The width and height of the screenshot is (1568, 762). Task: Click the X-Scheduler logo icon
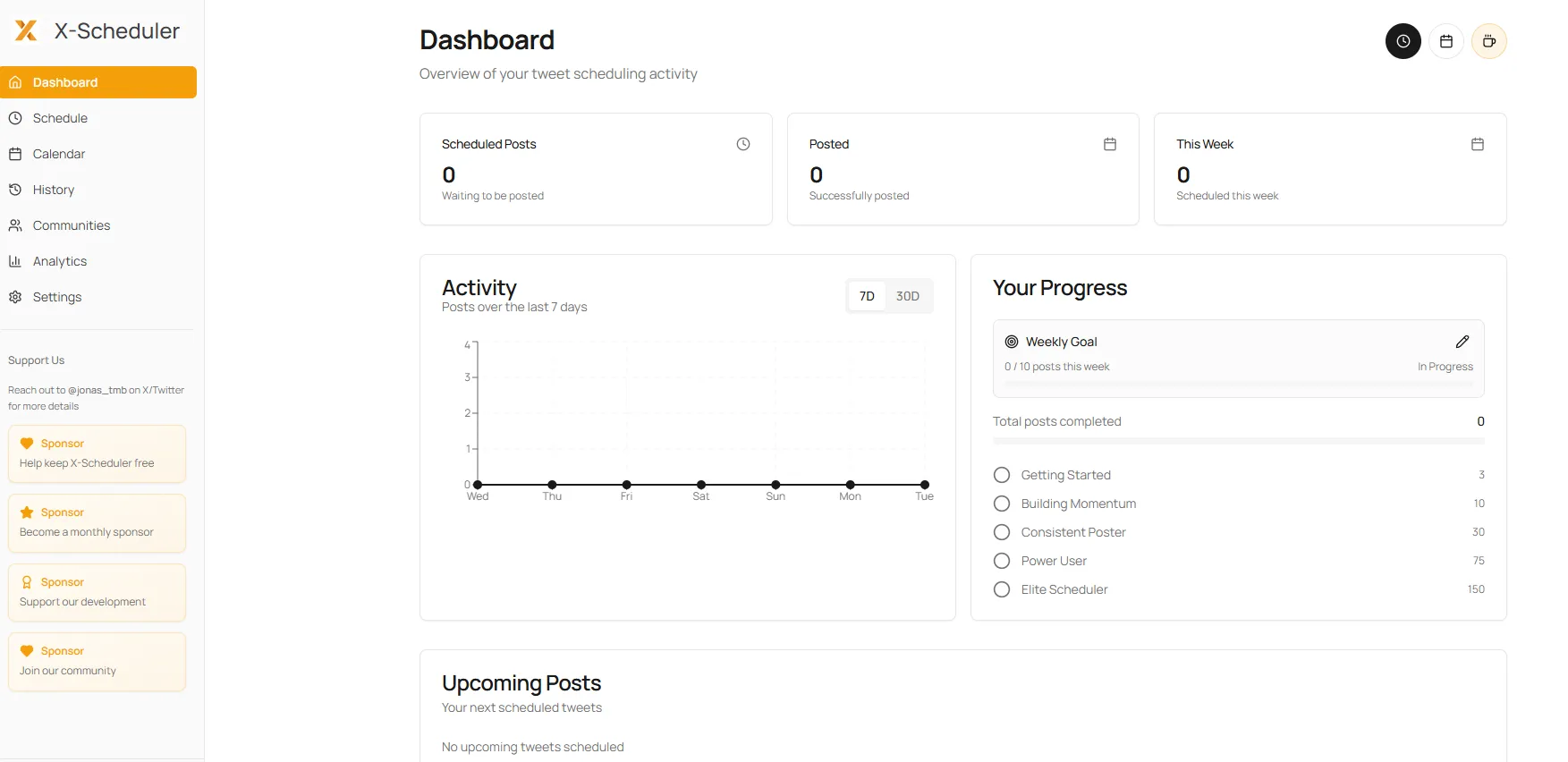pyautogui.click(x=26, y=31)
